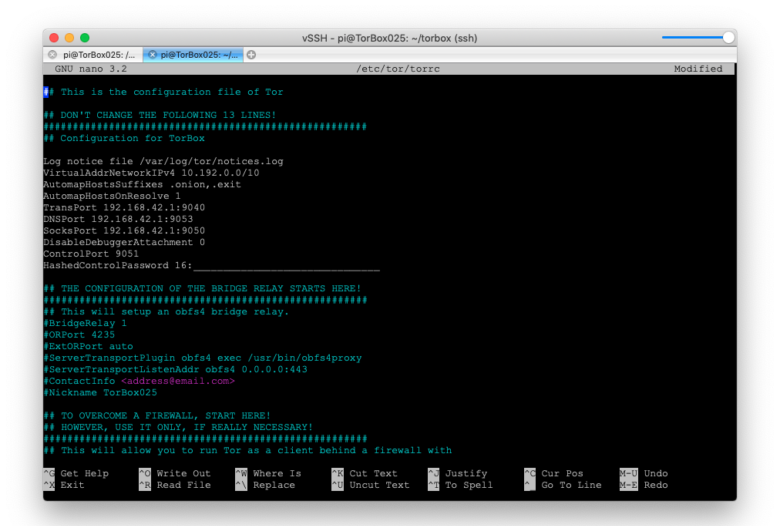Click the SocksPort 192.168.42.1:9050 line

click(x=124, y=230)
